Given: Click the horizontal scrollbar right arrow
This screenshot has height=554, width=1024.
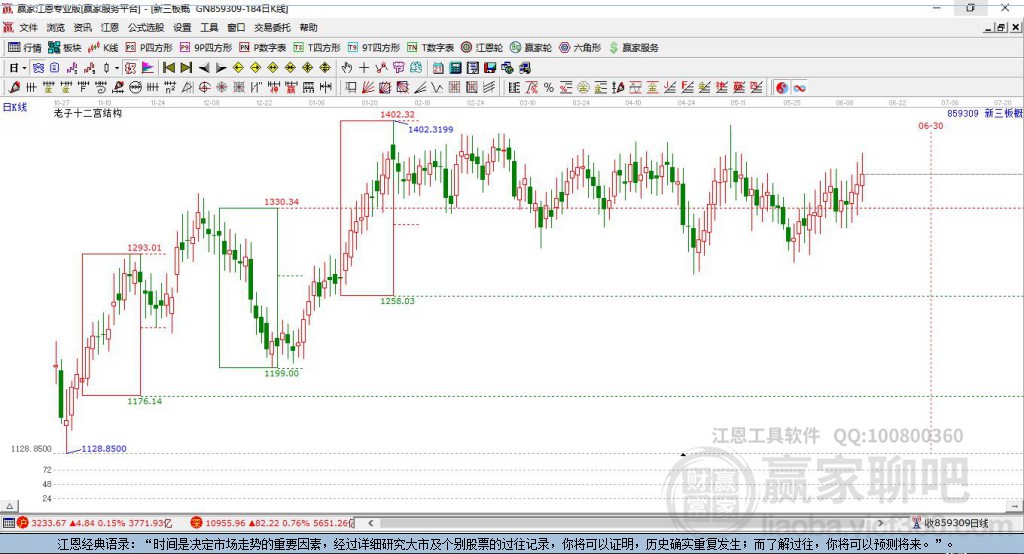Looking at the screenshot, I should pyautogui.click(x=881, y=523).
